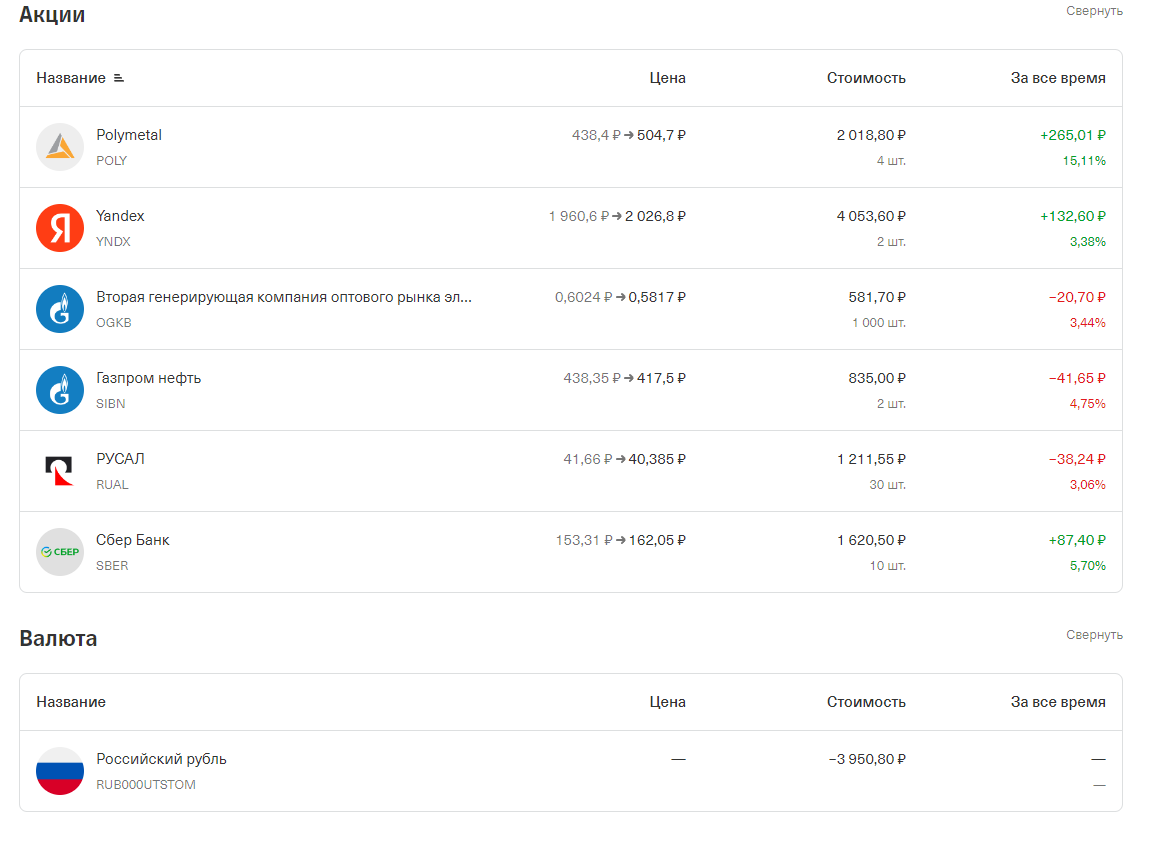This screenshot has width=1161, height=841.
Task: Open the Polymetal stock name link
Action: point(129,135)
